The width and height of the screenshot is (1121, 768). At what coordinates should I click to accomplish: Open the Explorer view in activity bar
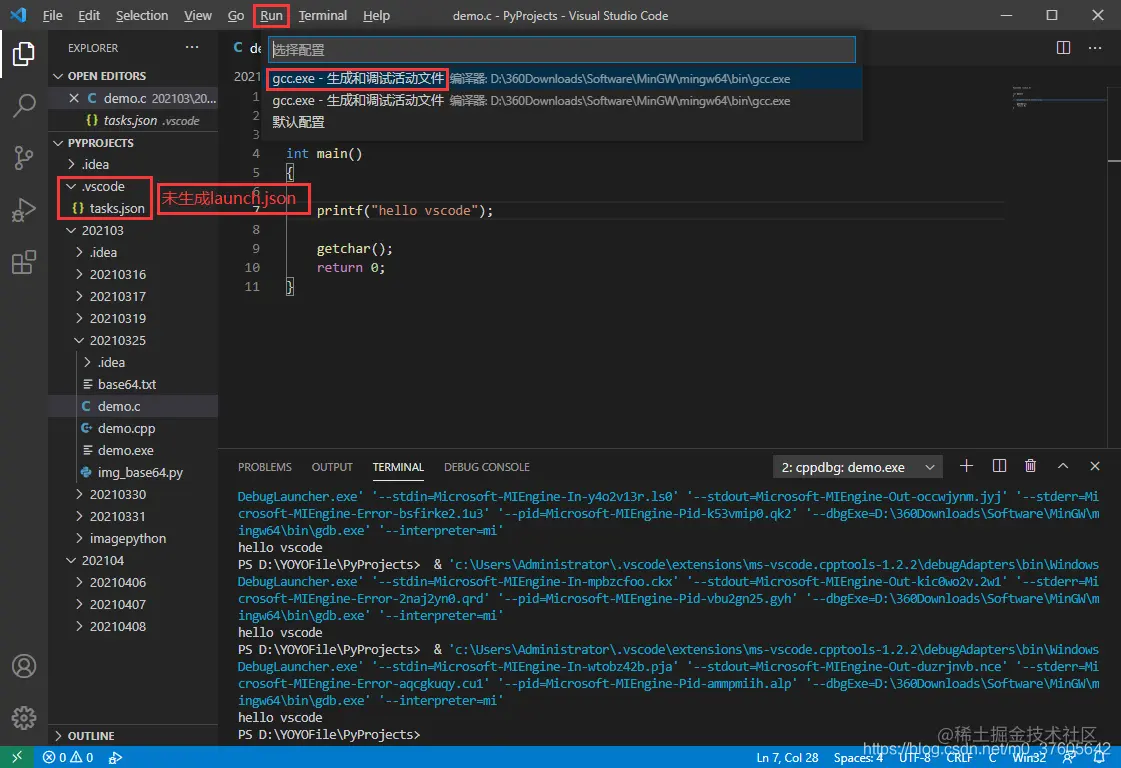point(24,54)
